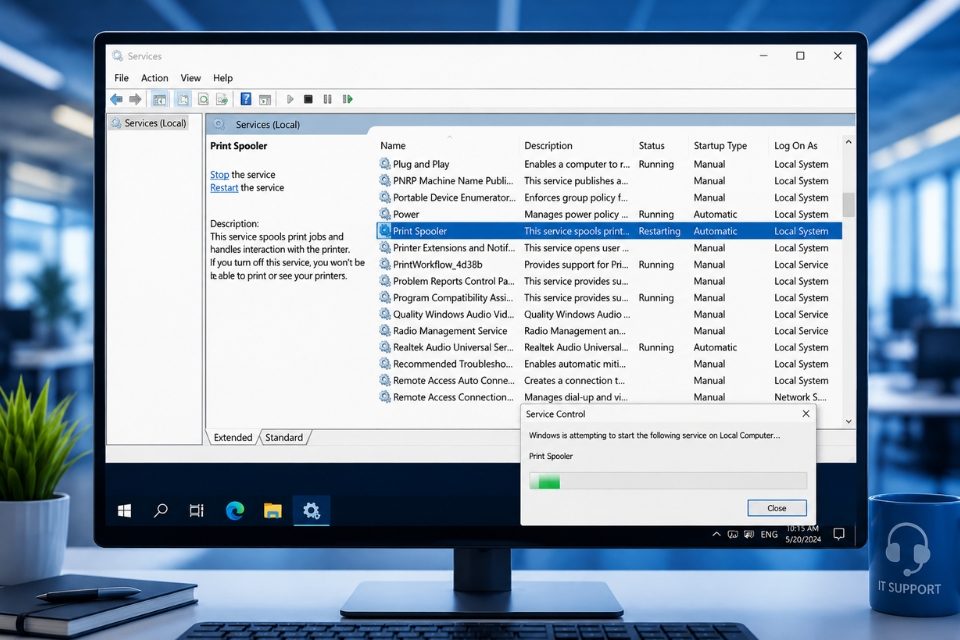960x640 pixels.
Task: Select the Portable Device Enumerator row icon
Action: pos(384,197)
